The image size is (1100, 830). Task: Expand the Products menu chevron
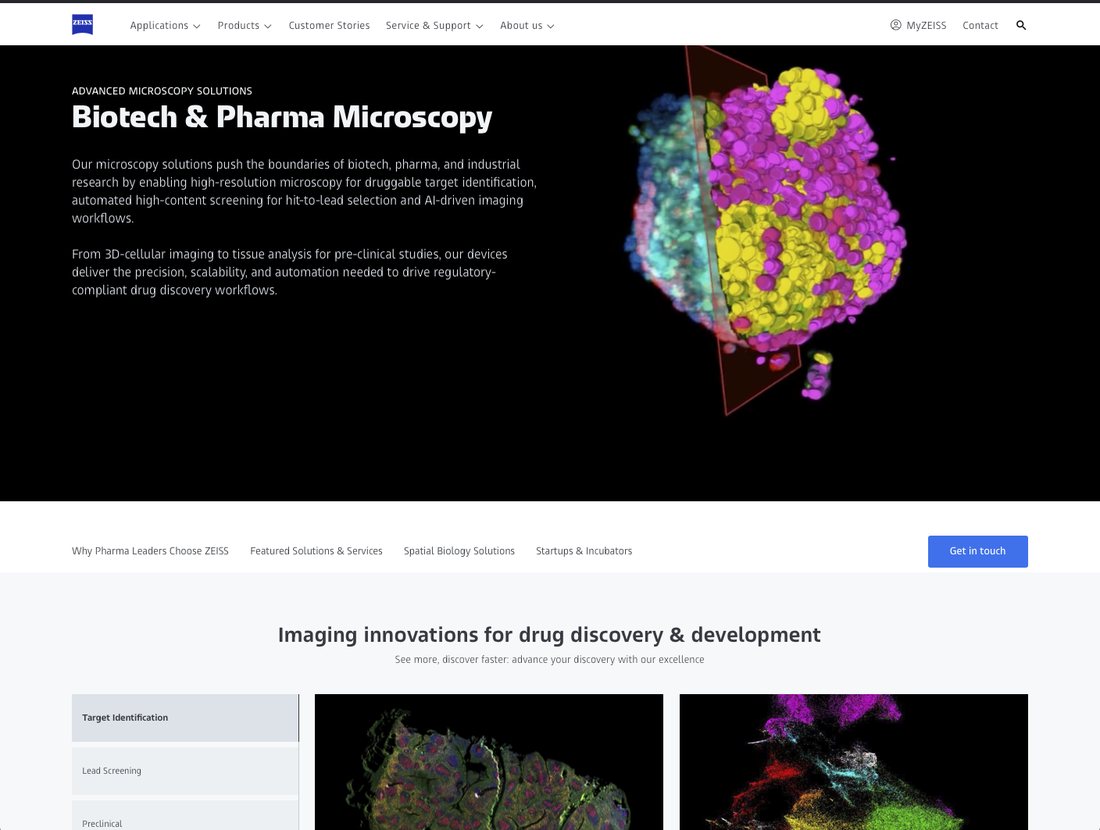pyautogui.click(x=267, y=26)
